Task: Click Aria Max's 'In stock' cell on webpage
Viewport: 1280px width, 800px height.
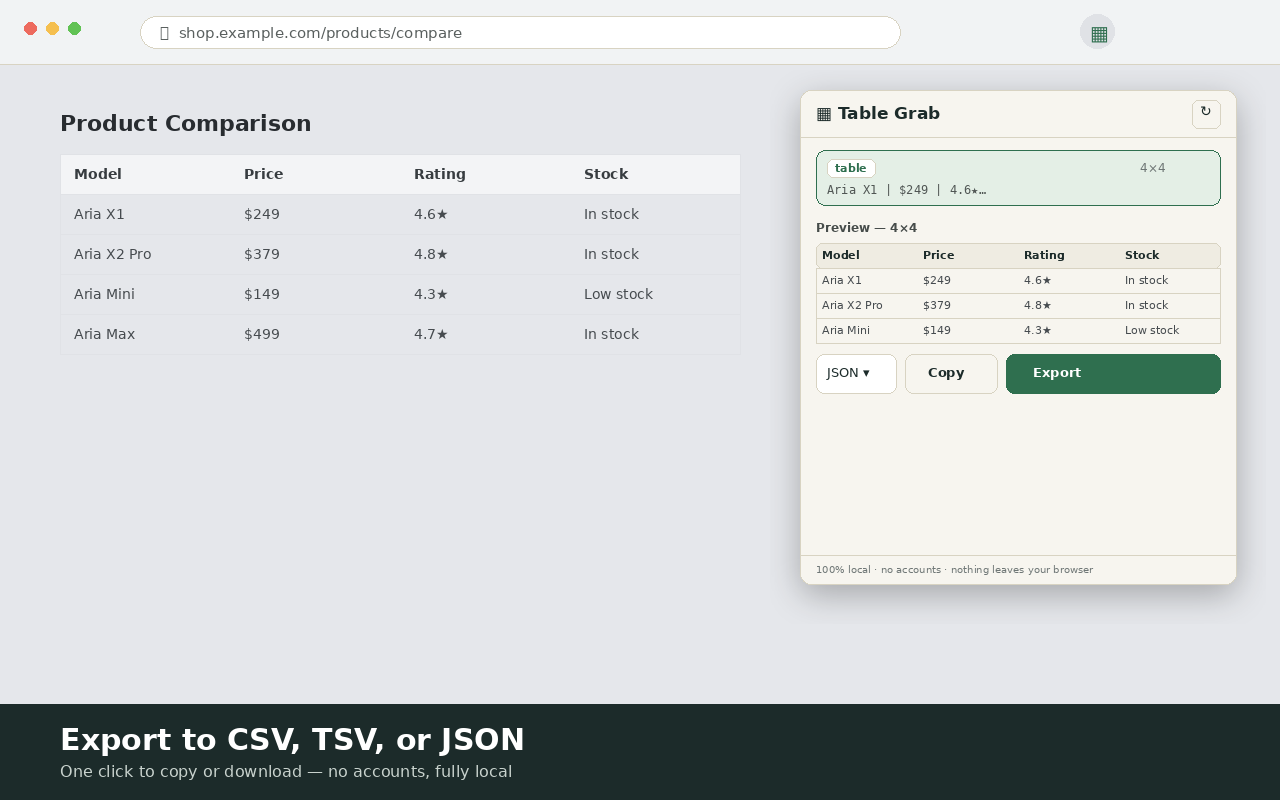Action: tap(611, 334)
